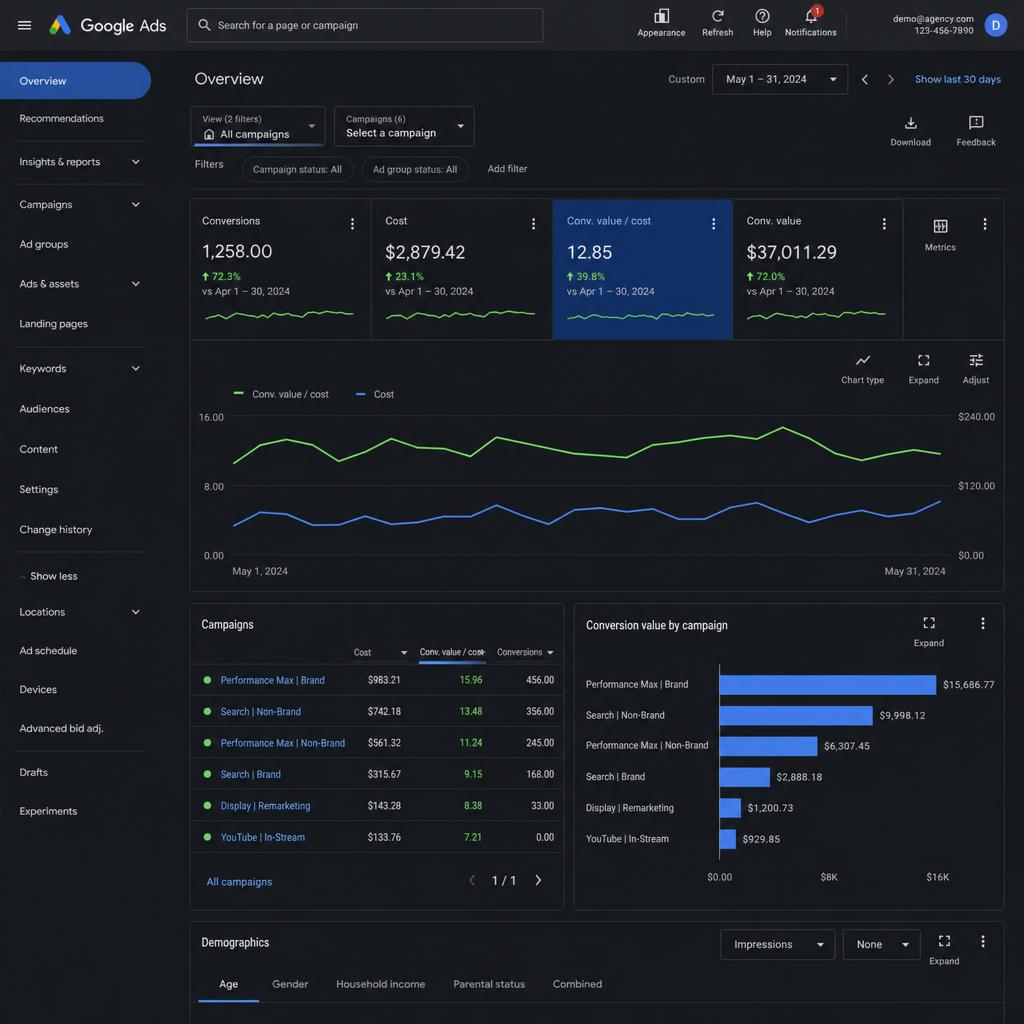Go to previous date range
The width and height of the screenshot is (1024, 1024).
click(865, 80)
